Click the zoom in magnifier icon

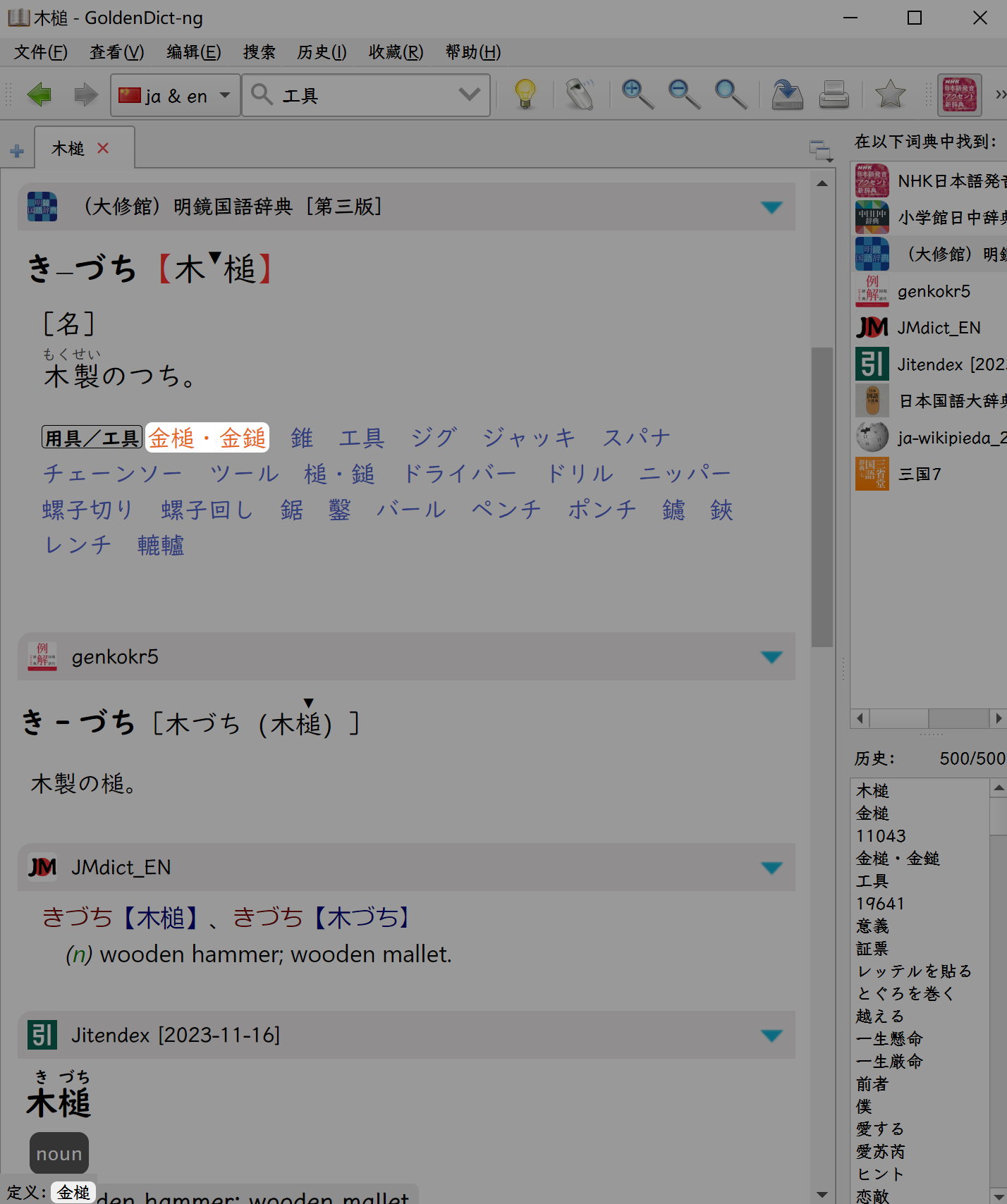[637, 94]
